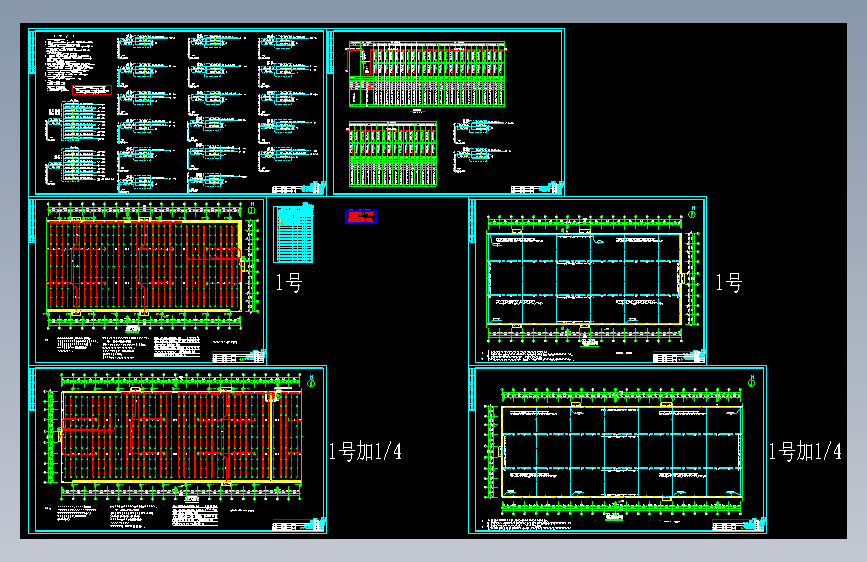867x562 pixels.
Task: Click the 1号 label beside the cyan legend table
Action: (x=289, y=283)
